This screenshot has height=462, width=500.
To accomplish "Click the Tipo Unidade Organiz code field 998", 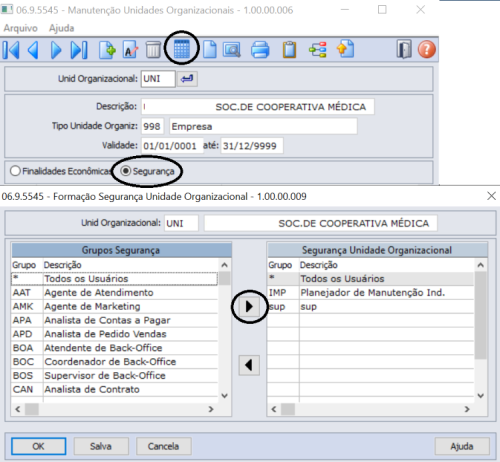I will (152, 127).
